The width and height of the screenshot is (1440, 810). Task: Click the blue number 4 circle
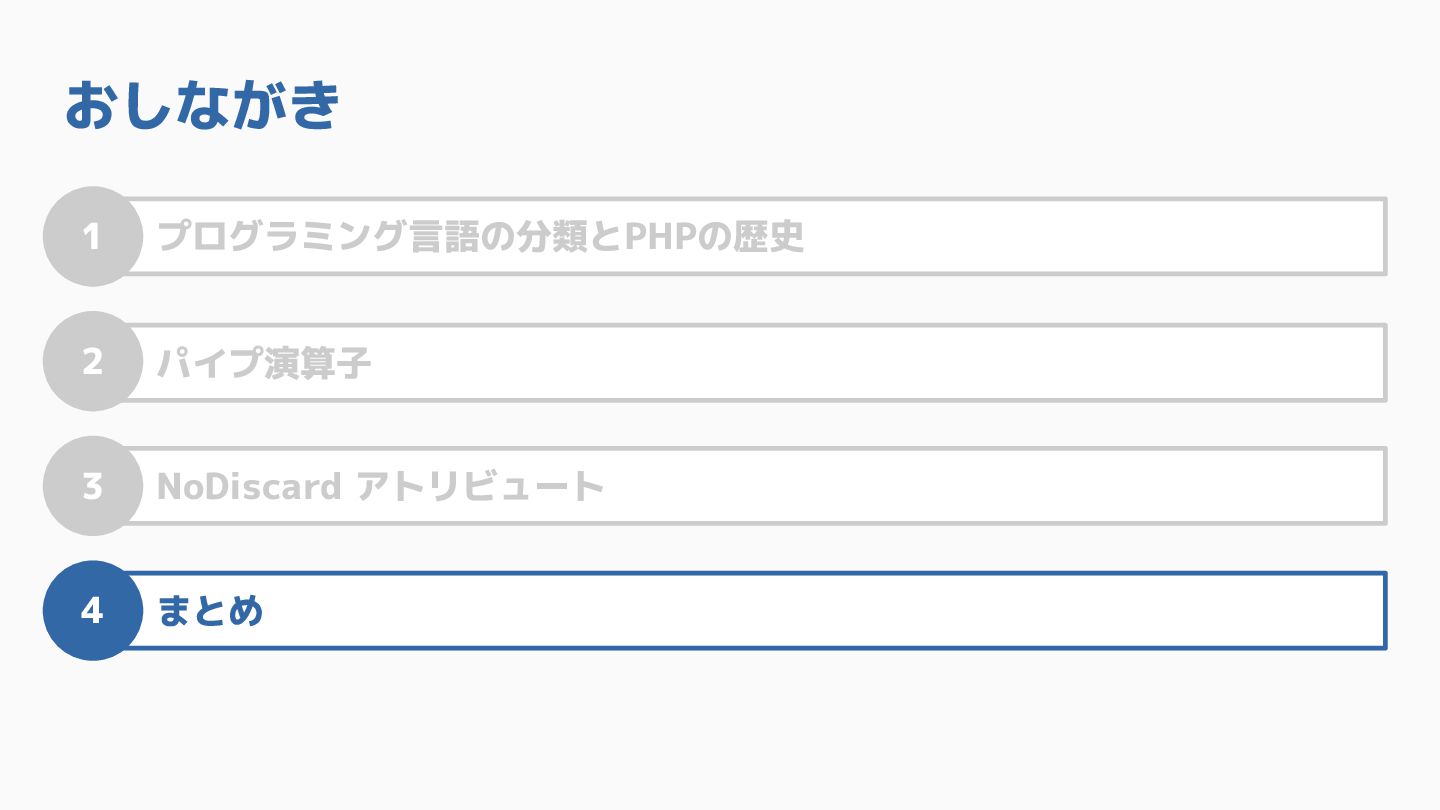pyautogui.click(x=92, y=610)
